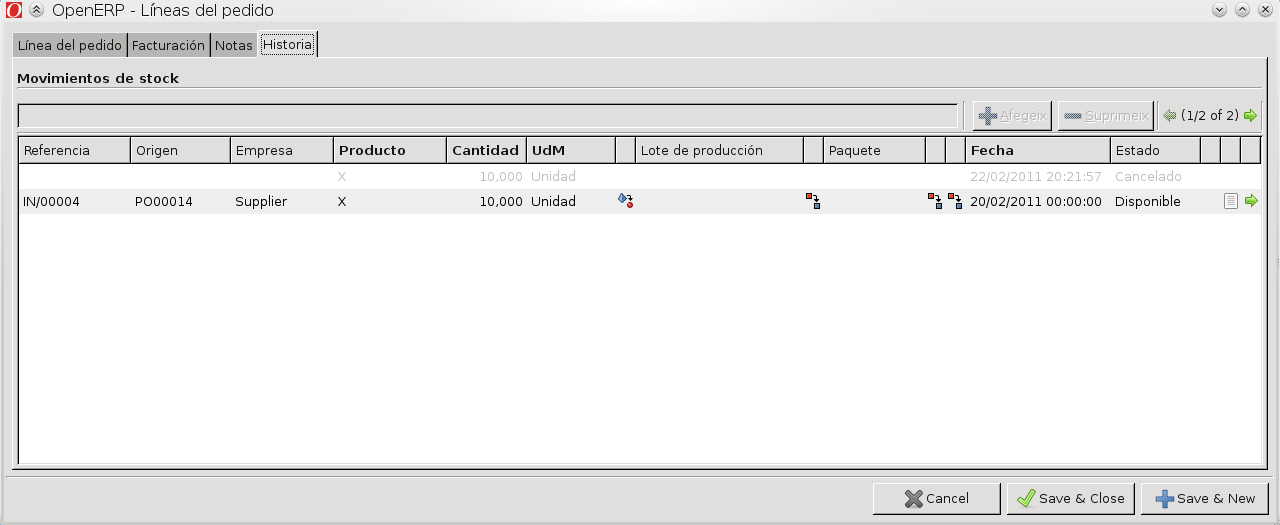This screenshot has width=1280, height=525.
Task: Sort by the UdM column header
Action: click(x=571, y=150)
